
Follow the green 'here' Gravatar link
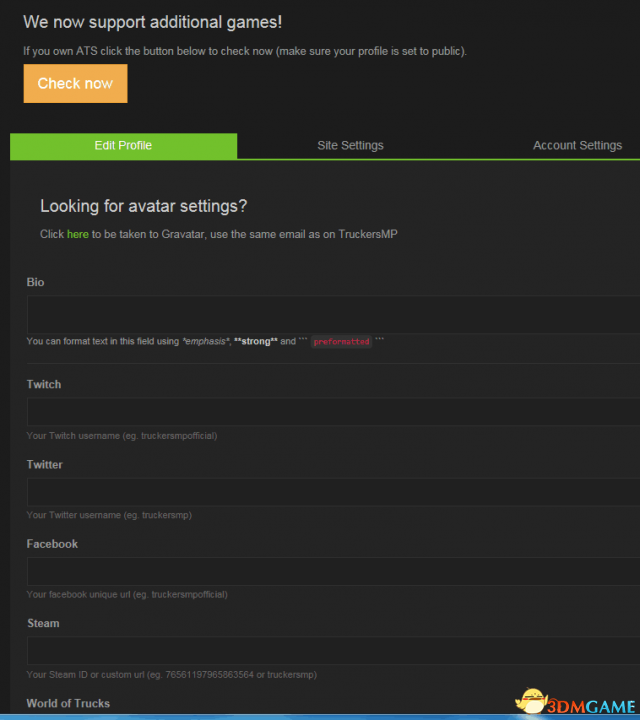point(78,234)
